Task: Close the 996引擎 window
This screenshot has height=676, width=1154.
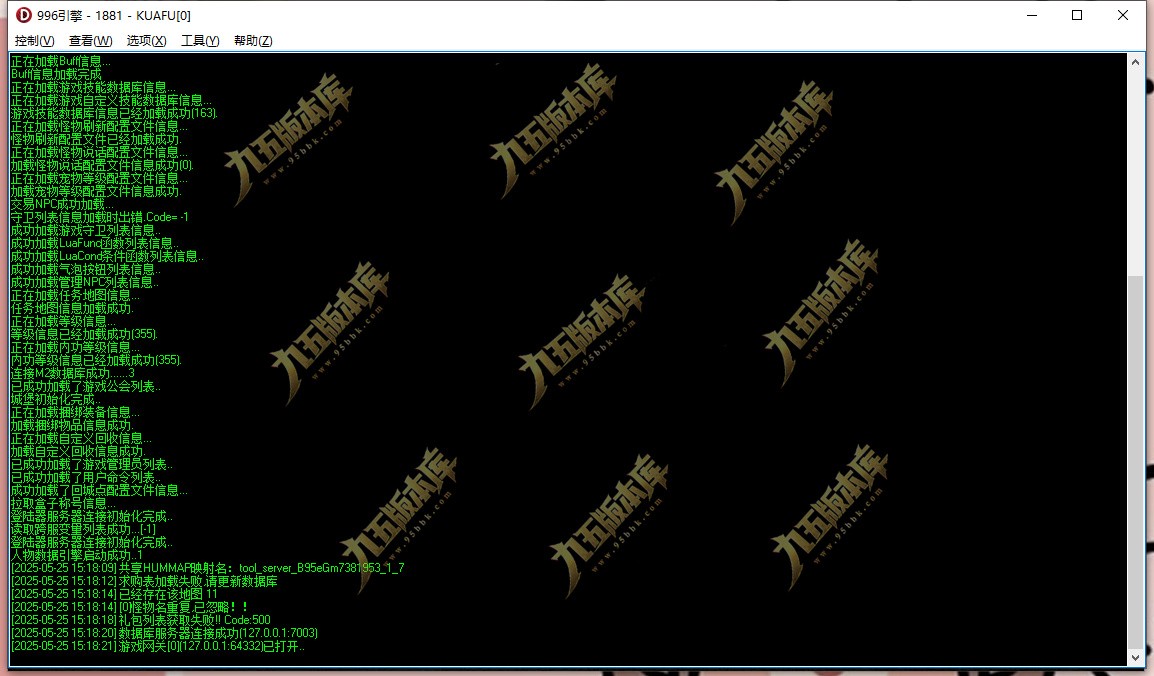Action: coord(1122,15)
